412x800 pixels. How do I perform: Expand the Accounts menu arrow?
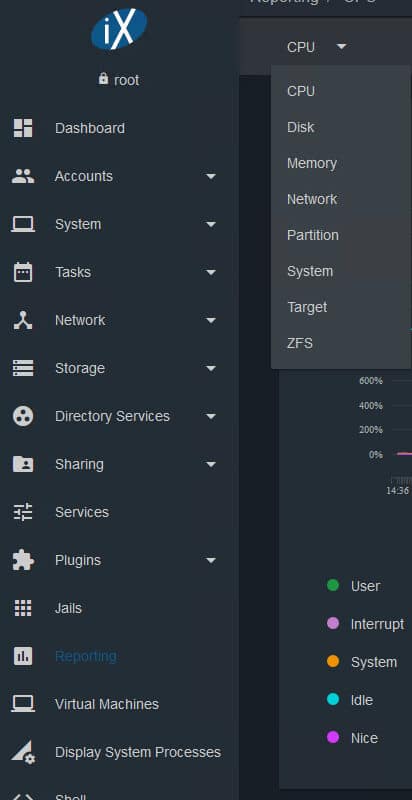(x=211, y=177)
